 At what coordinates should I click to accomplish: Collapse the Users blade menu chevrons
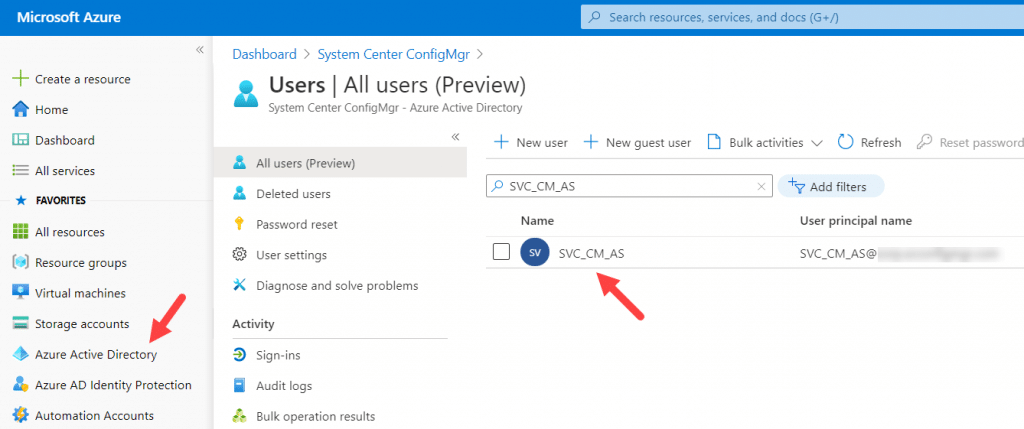coord(455,136)
